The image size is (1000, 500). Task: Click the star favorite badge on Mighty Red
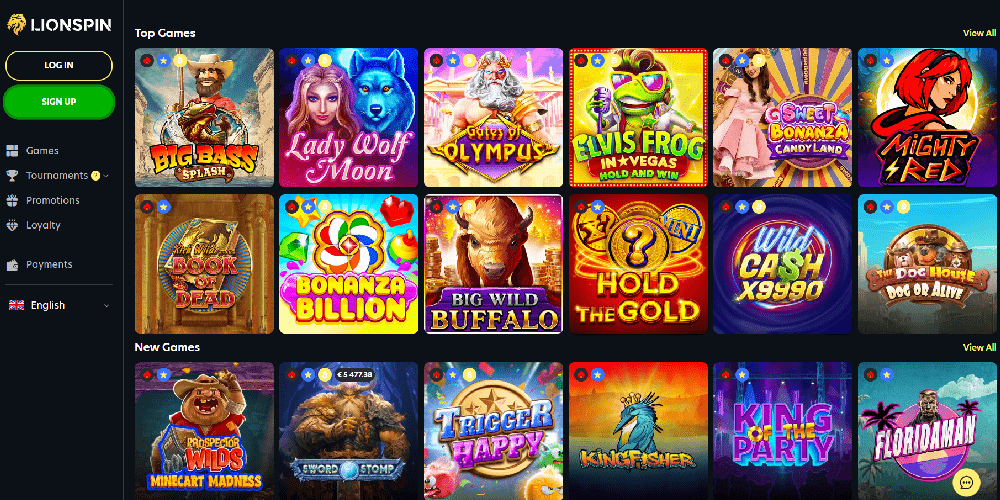[x=886, y=61]
